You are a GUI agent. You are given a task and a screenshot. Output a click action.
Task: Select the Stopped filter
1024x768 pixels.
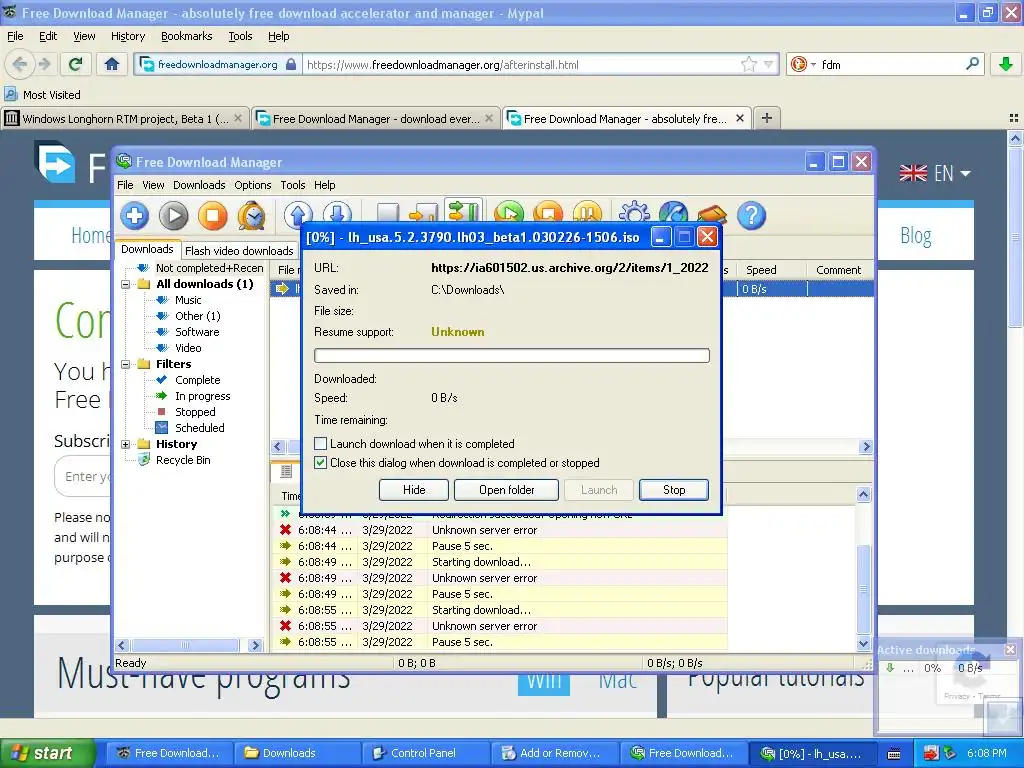point(195,412)
